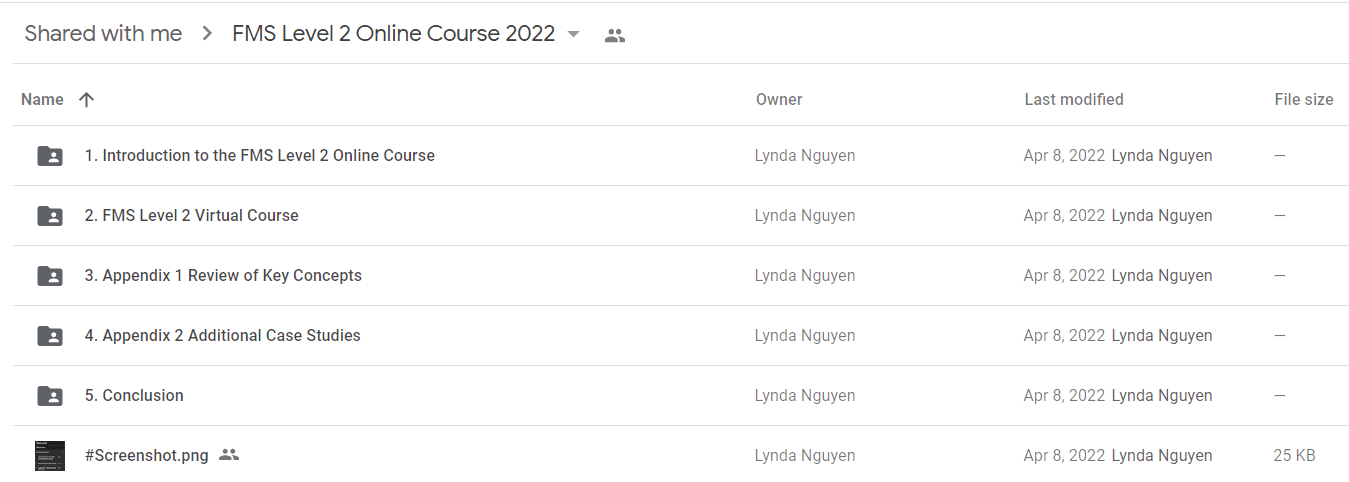This screenshot has width=1349, height=482.
Task: Open folder icon for Introduction to FMS Level 2
Action: (50, 156)
